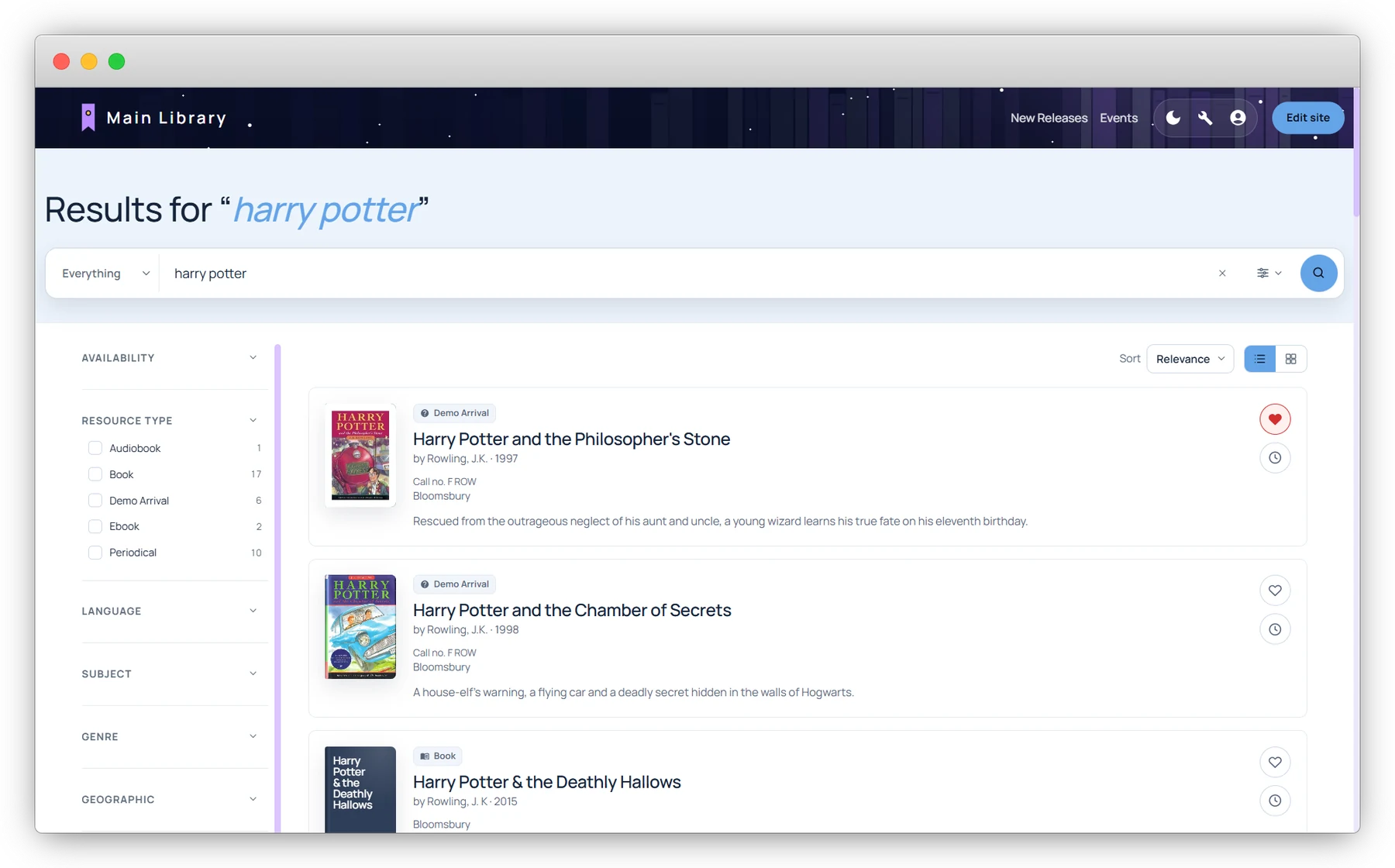Toggle dark mode moon icon

pyautogui.click(x=1173, y=118)
